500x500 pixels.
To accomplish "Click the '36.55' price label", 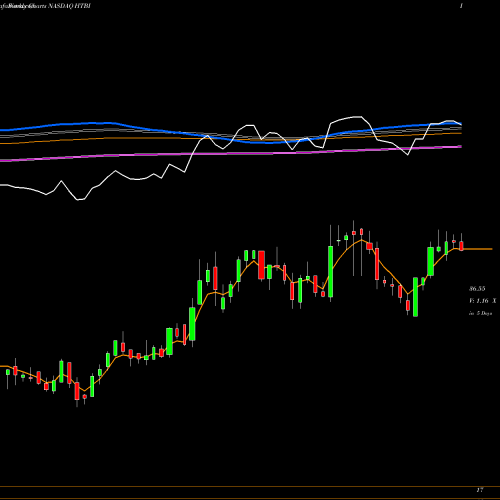I will 477,289.
